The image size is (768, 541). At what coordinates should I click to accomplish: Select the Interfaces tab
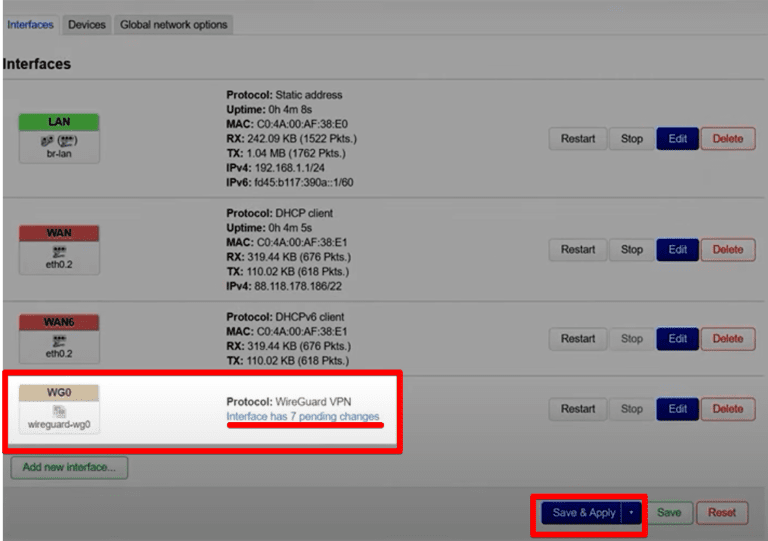(30, 24)
